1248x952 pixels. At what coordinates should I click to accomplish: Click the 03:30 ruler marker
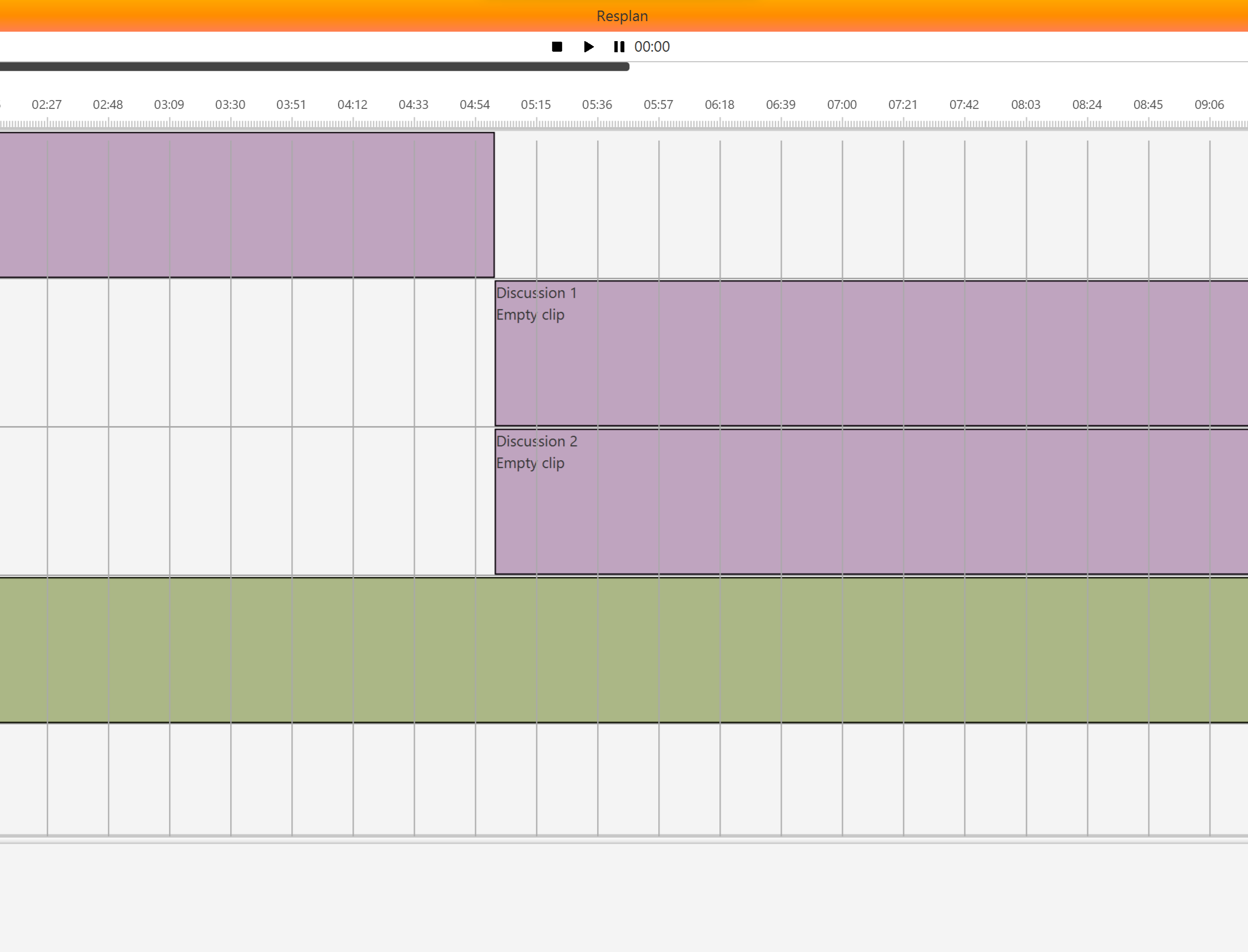click(x=230, y=105)
